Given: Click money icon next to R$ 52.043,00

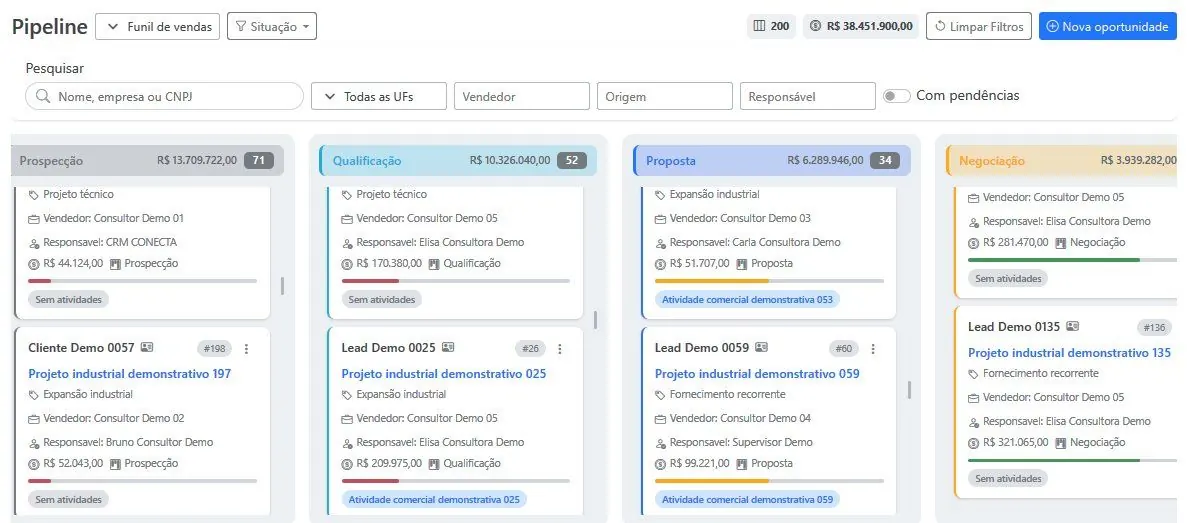Looking at the screenshot, I should (33, 464).
